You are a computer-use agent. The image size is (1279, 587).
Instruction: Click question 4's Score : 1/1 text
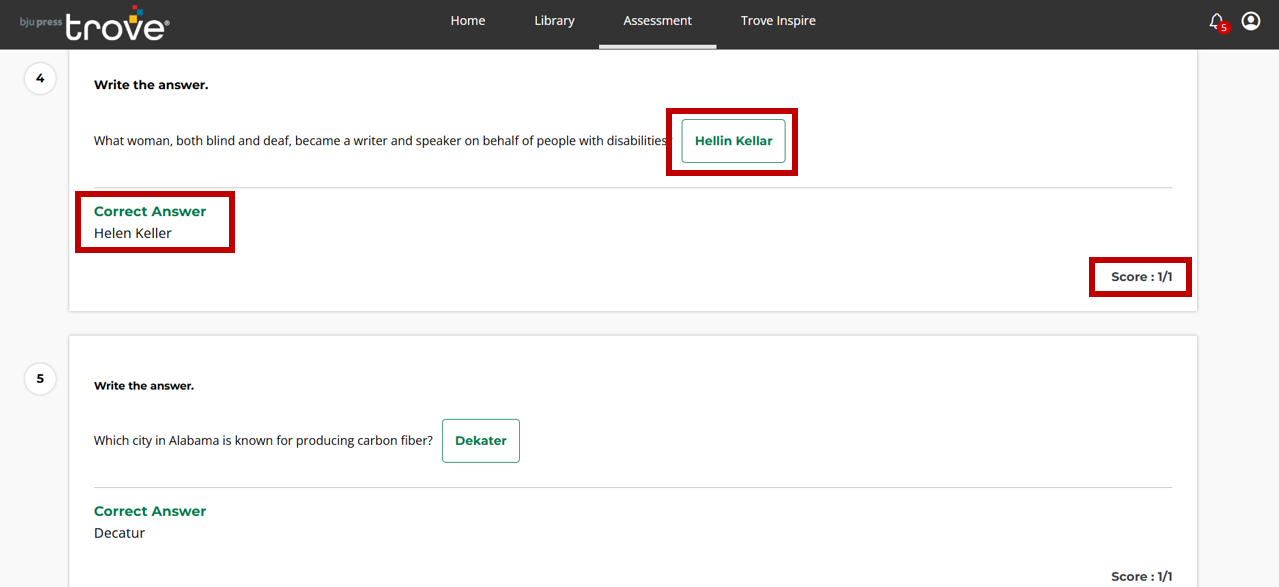pyautogui.click(x=1141, y=277)
